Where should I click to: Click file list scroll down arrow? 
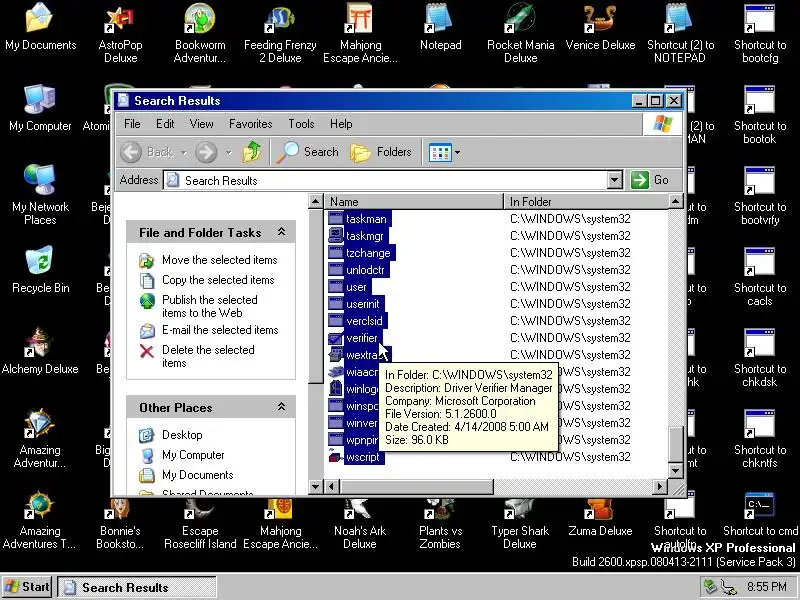coord(676,470)
